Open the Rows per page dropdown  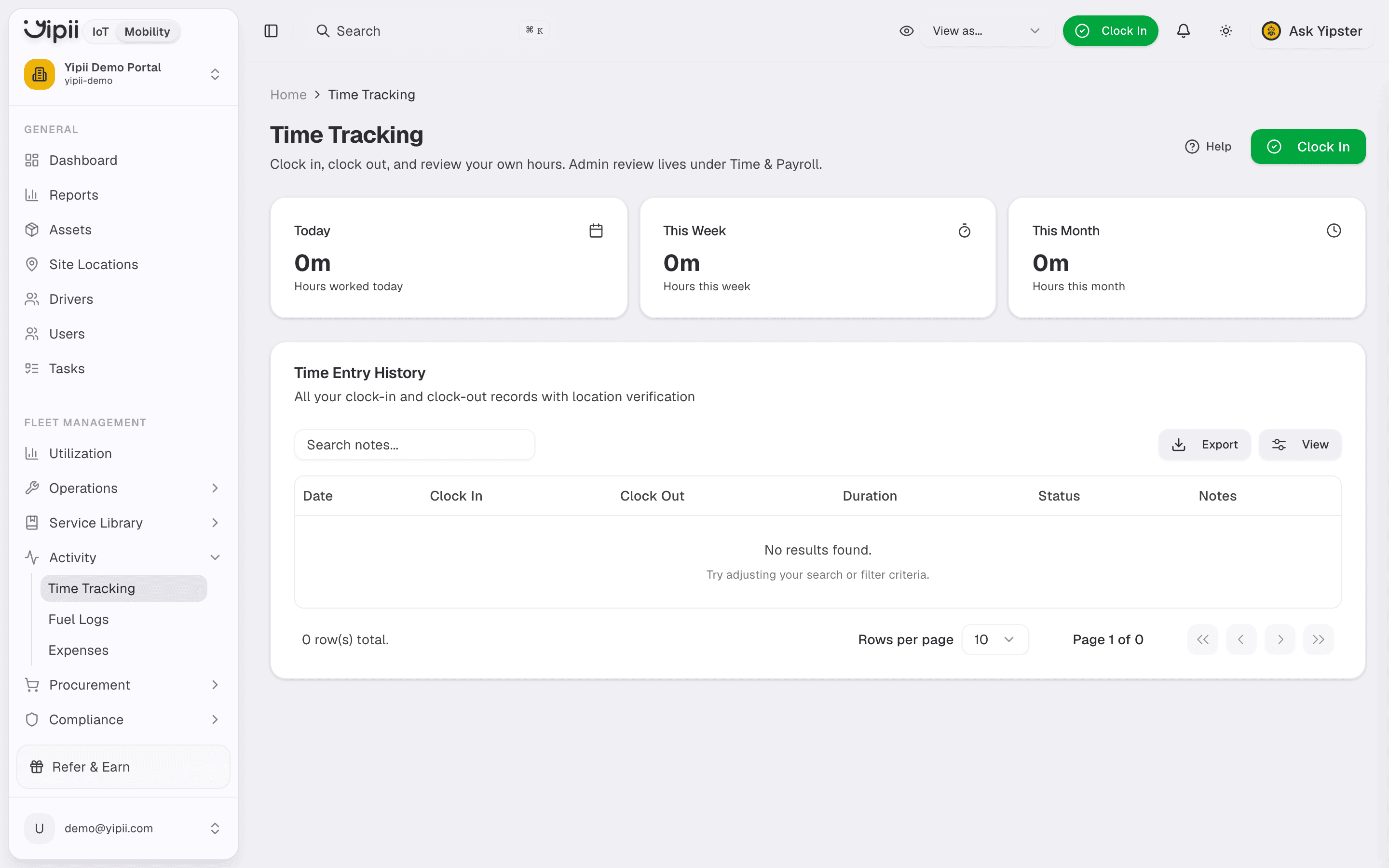(994, 639)
